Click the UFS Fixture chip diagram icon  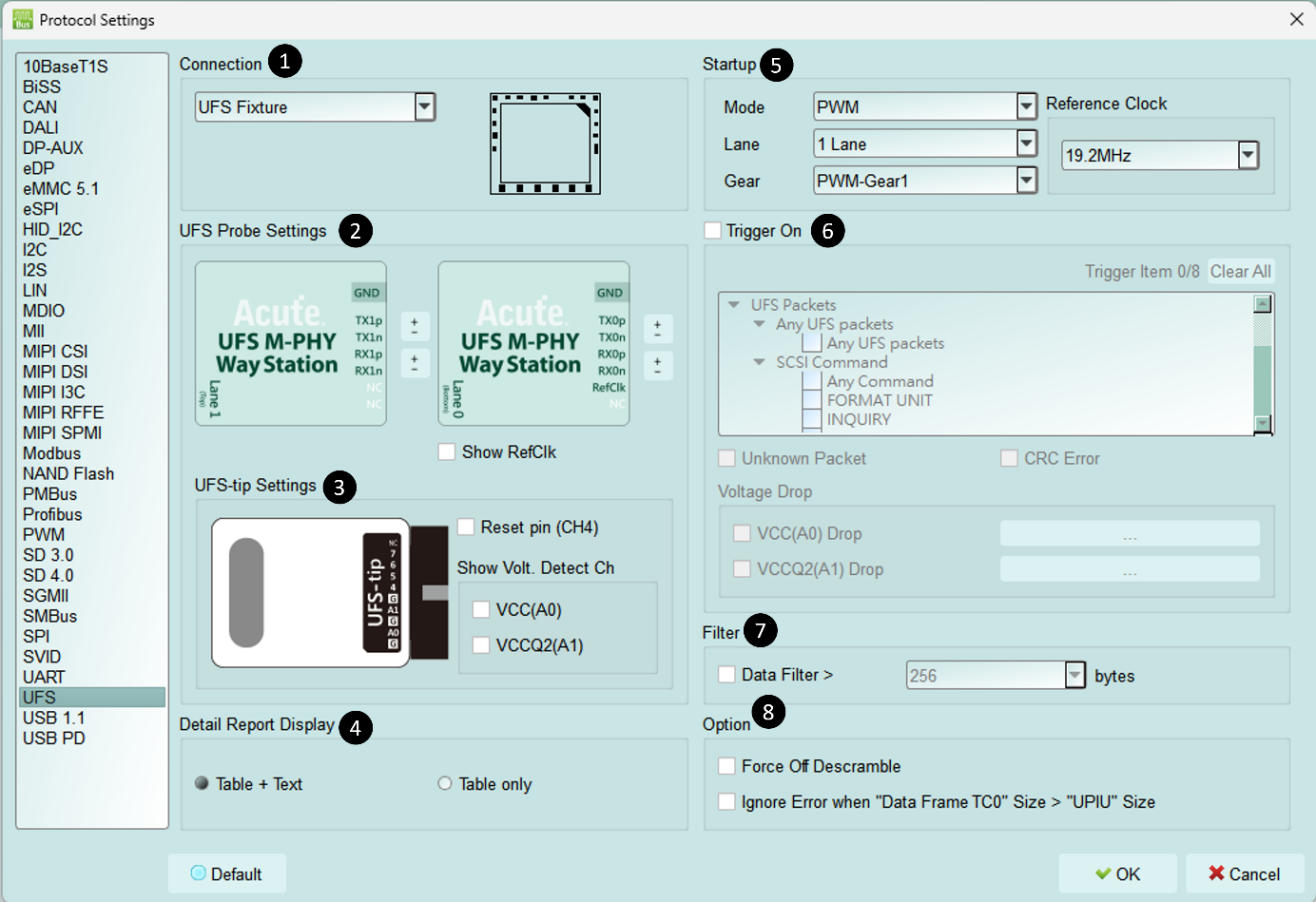[545, 144]
